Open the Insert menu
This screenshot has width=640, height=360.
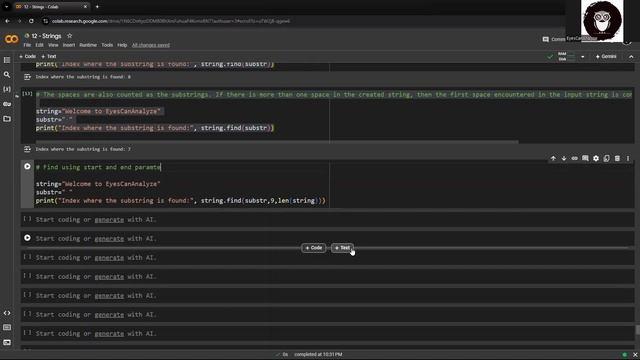[x=69, y=45]
